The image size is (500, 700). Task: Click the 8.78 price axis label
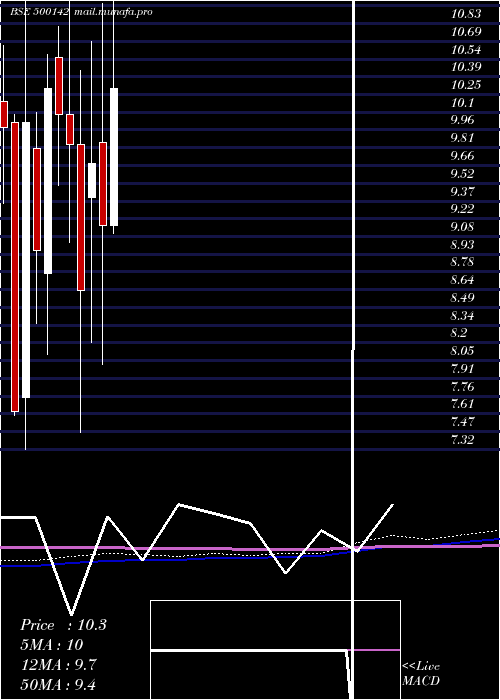point(462,262)
